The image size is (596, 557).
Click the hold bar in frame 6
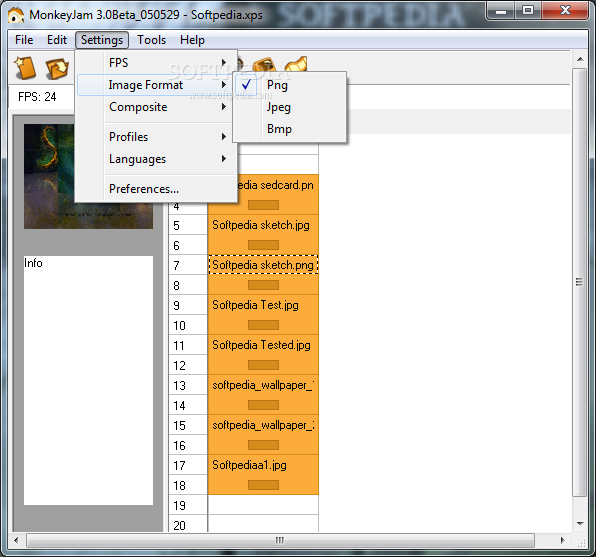263,245
